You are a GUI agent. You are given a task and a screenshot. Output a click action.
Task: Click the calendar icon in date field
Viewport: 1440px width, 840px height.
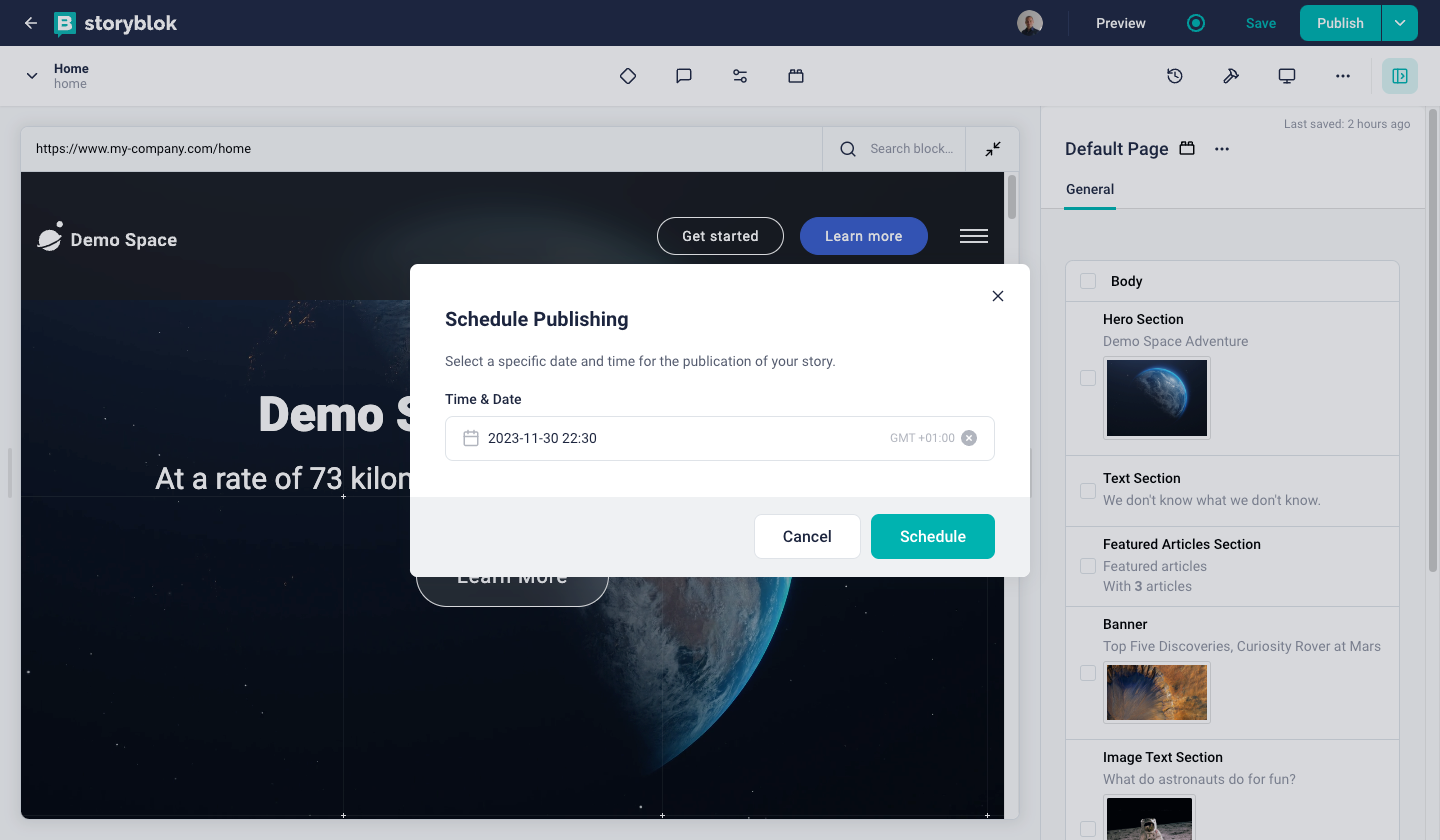471,438
